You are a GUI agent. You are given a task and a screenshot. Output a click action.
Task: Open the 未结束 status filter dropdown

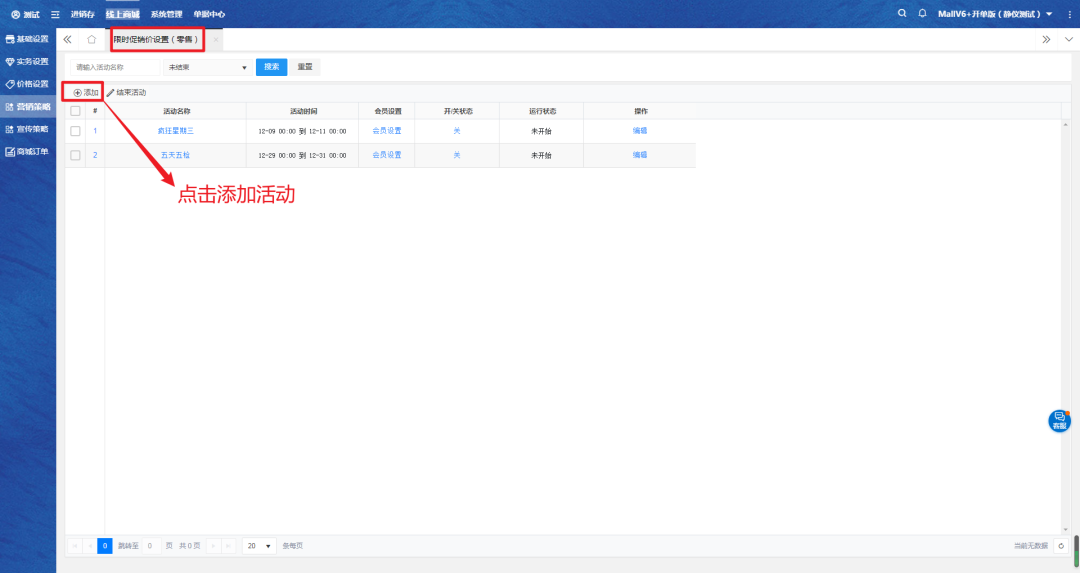pyautogui.click(x=207, y=67)
